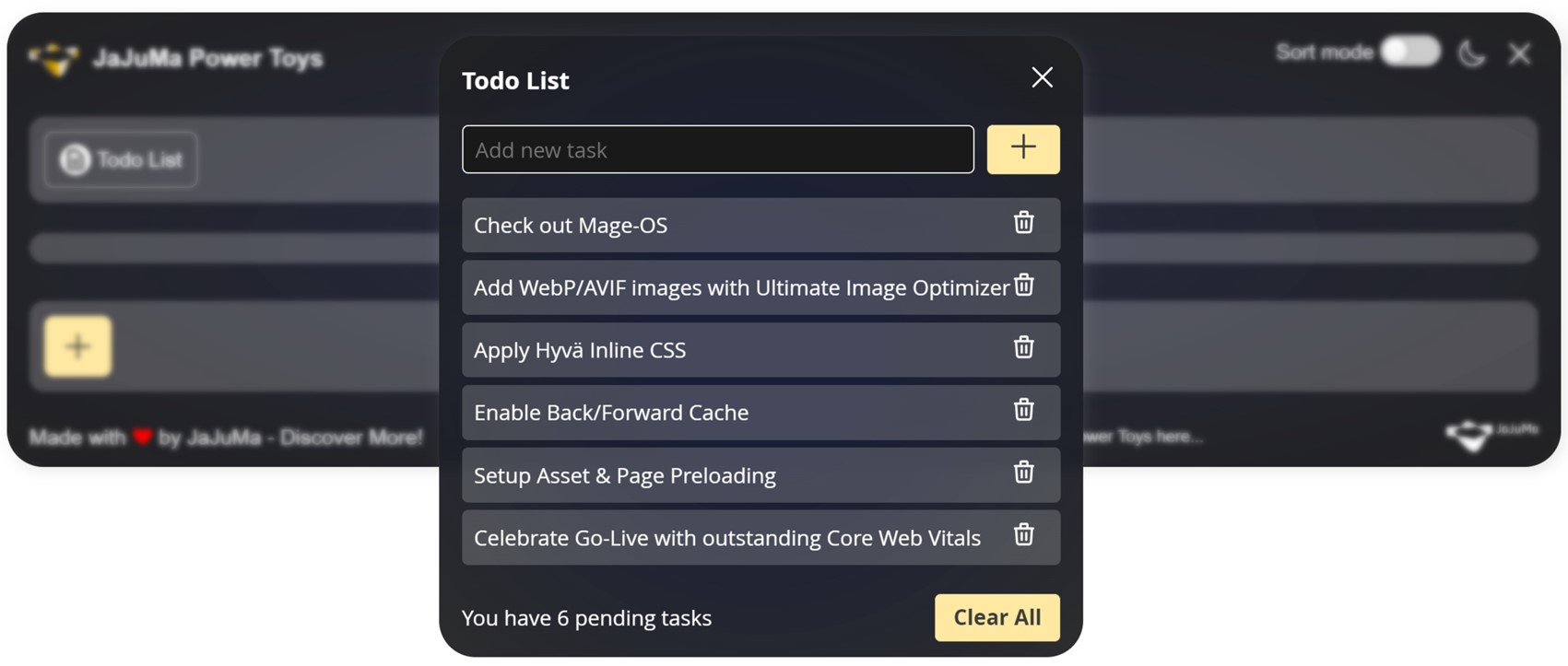Image resolution: width=1568 pixels, height=666 pixels.
Task: Add the new task with the plus button
Action: click(1023, 149)
